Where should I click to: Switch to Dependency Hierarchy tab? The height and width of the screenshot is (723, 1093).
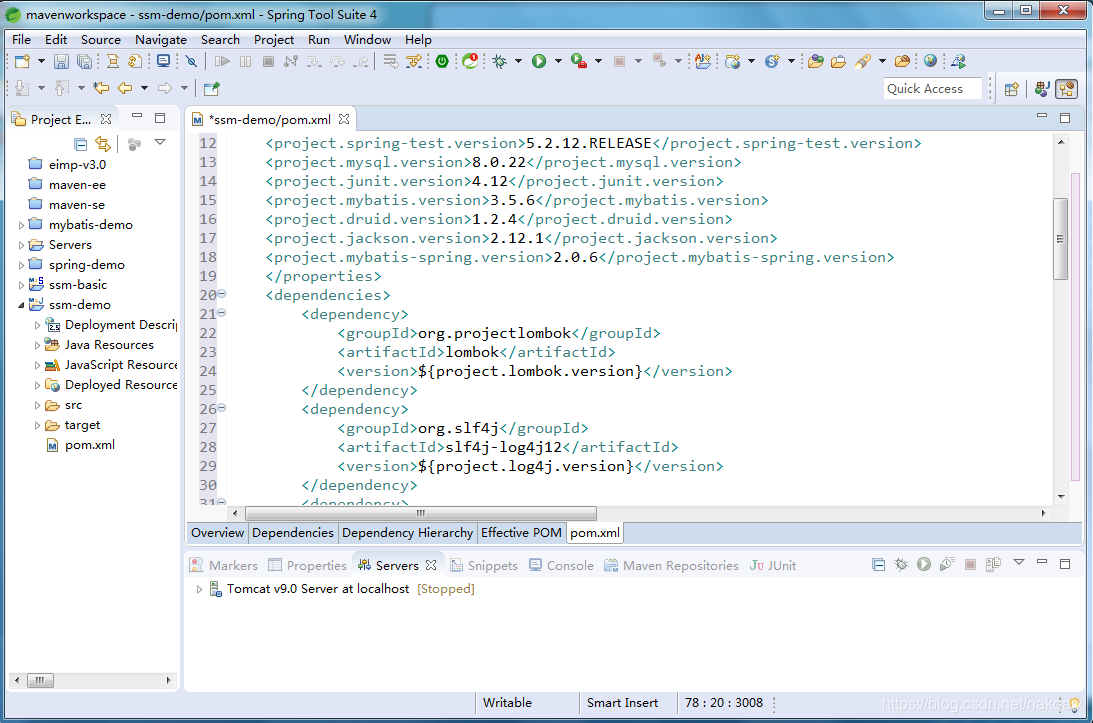407,533
